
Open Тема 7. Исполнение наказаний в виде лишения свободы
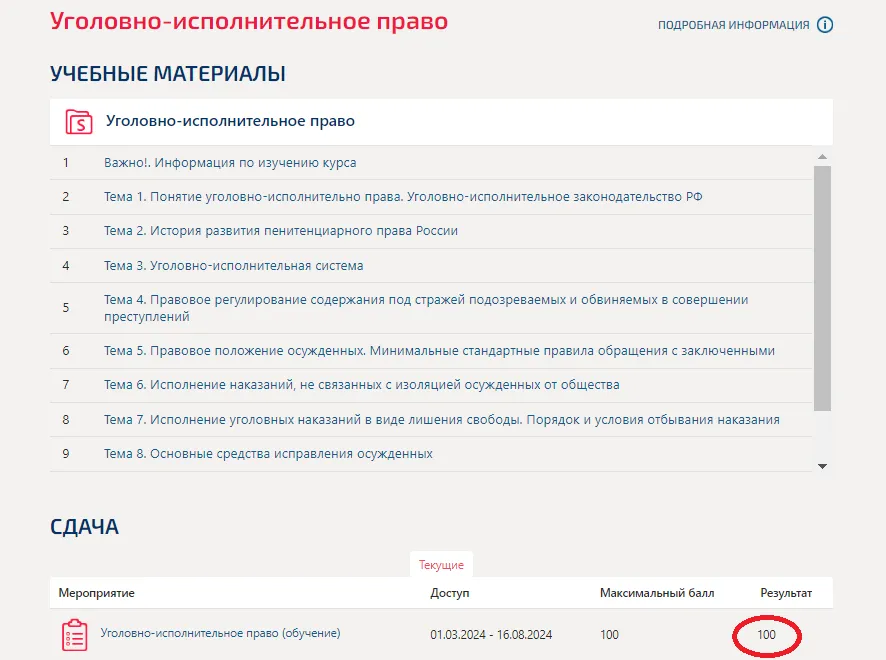click(442, 420)
